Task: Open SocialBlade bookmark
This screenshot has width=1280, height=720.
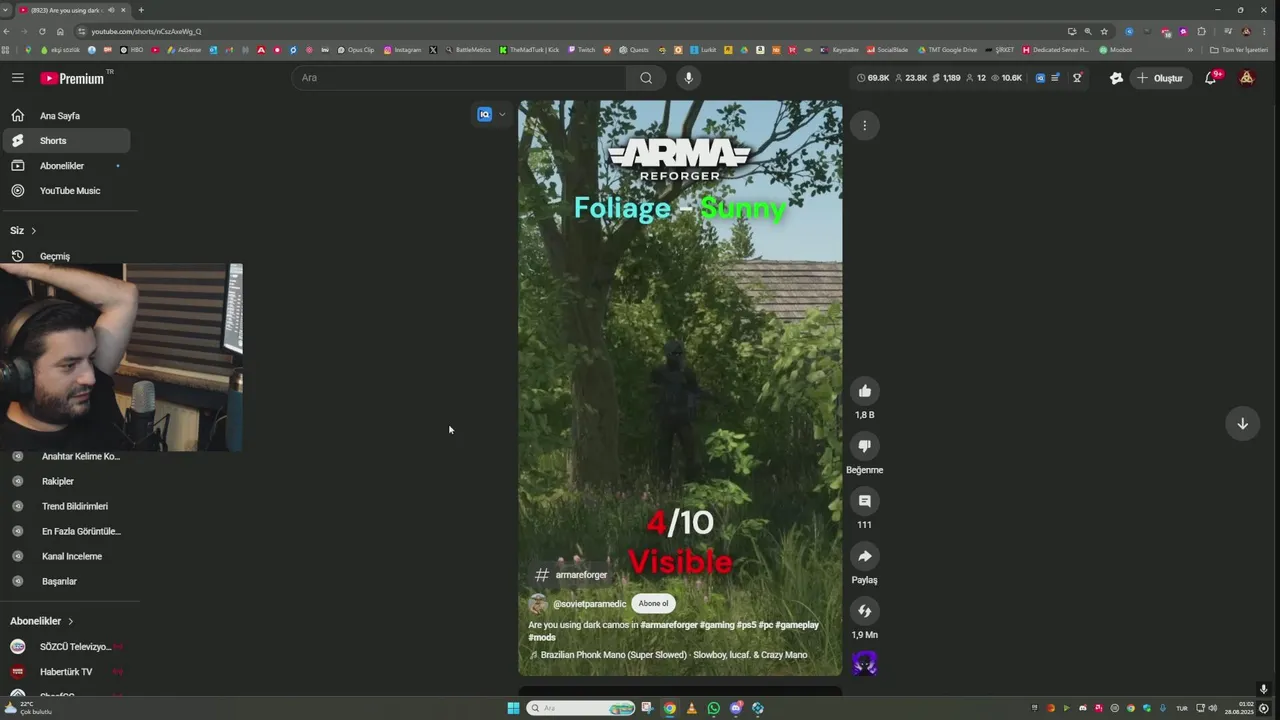Action: [x=887, y=49]
